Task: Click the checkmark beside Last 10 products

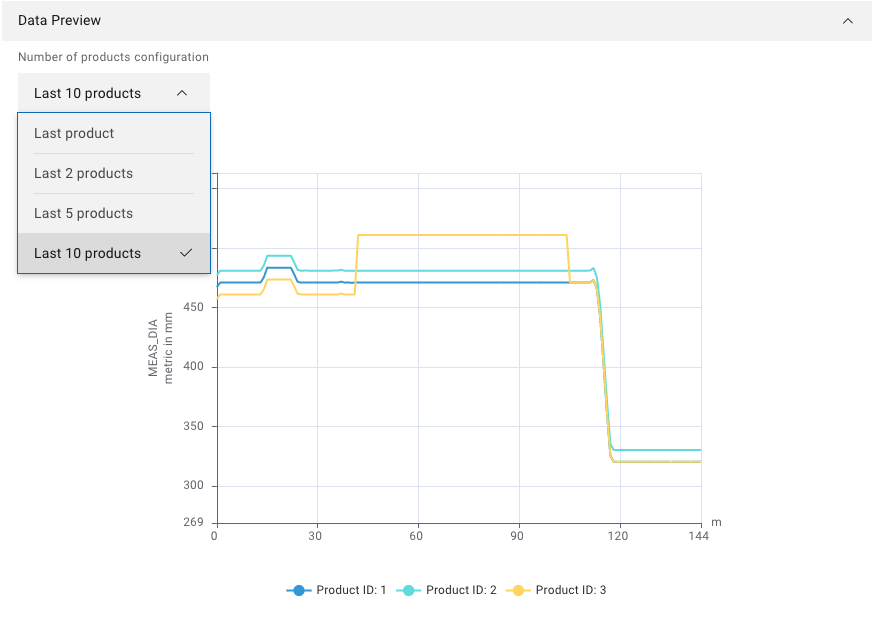Action: 185,253
